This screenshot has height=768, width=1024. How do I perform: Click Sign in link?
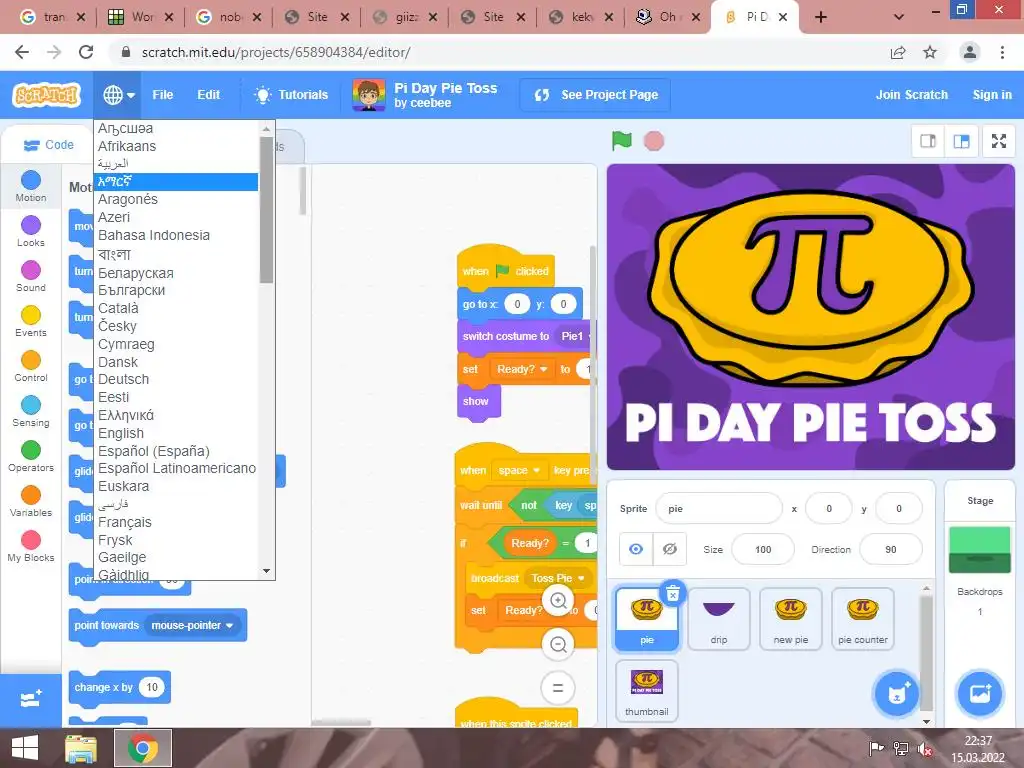(x=992, y=95)
